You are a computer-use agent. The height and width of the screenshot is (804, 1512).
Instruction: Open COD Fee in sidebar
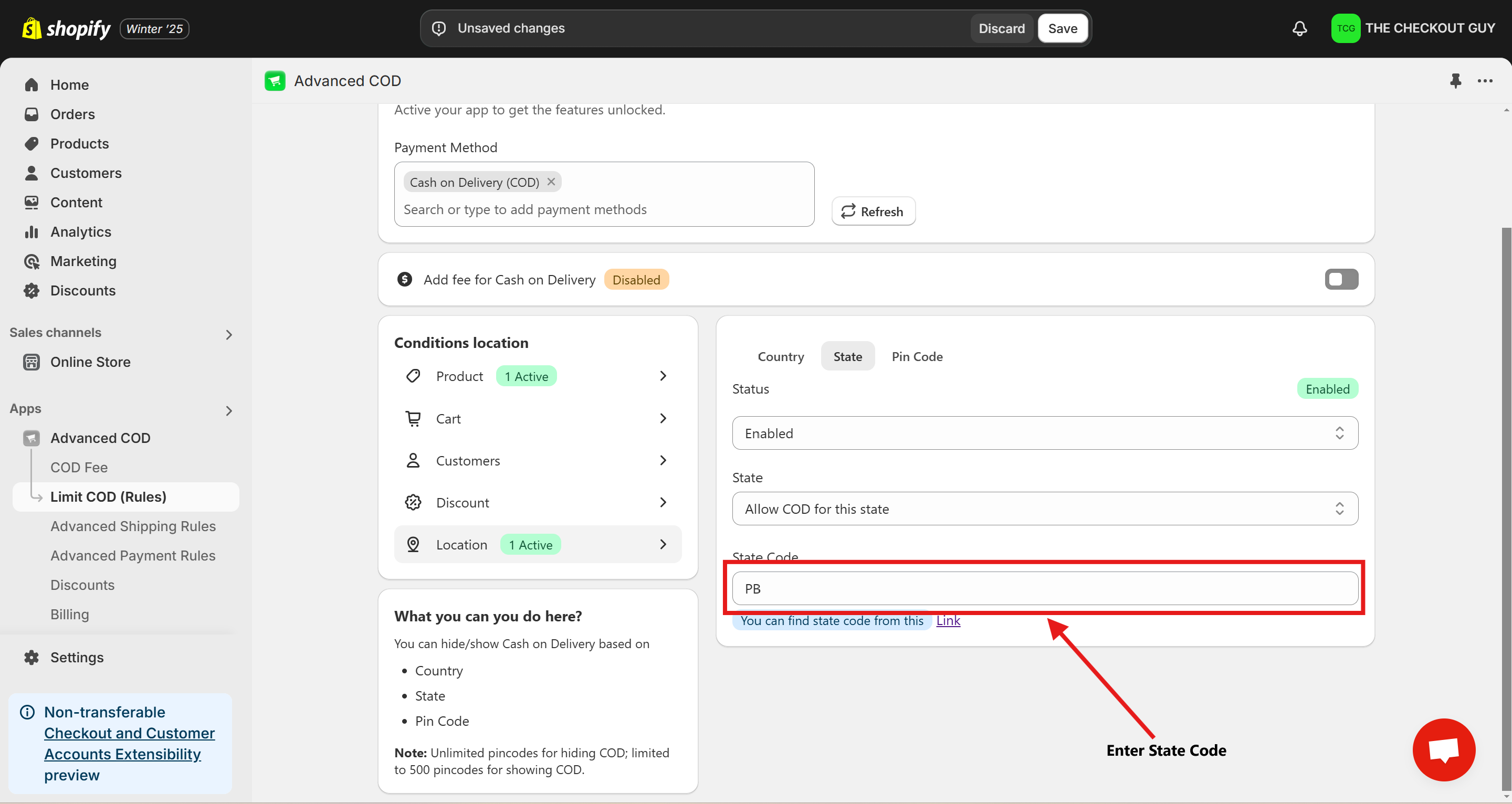(79, 467)
